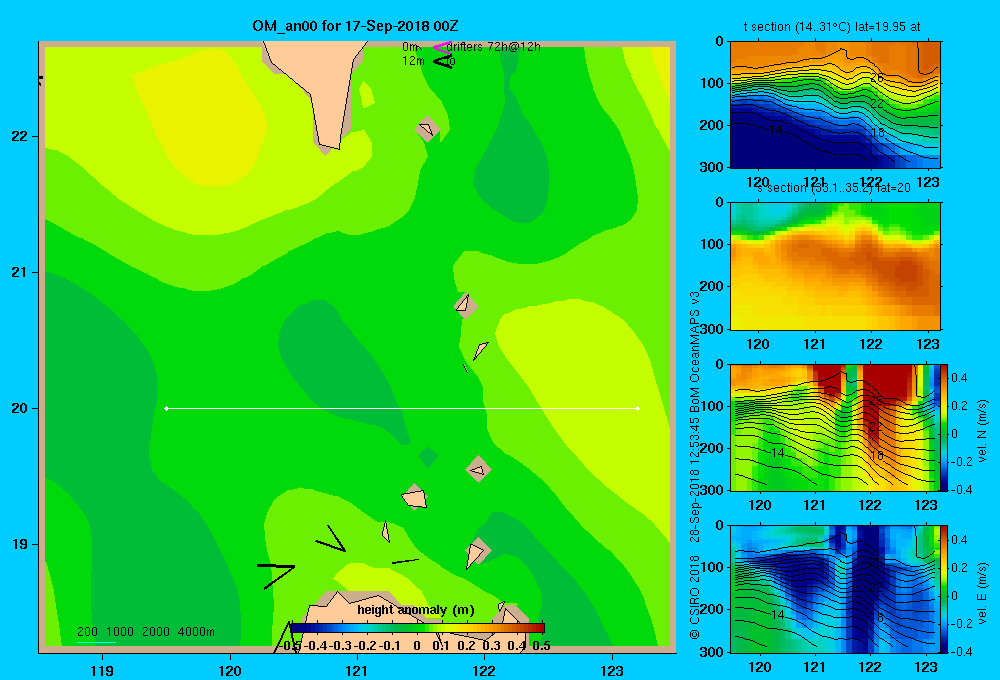Click the 'vel. E (m/s)' axis label
This screenshot has width=1000, height=680.
tap(982, 592)
